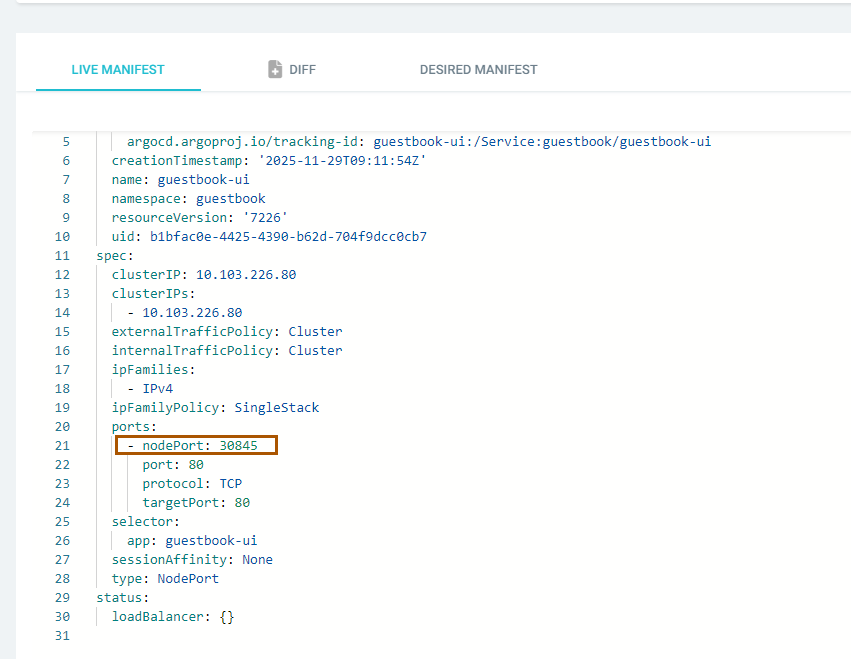The height and width of the screenshot is (659, 851).
Task: Click the sessionAffinity: None line
Action: click(192, 560)
